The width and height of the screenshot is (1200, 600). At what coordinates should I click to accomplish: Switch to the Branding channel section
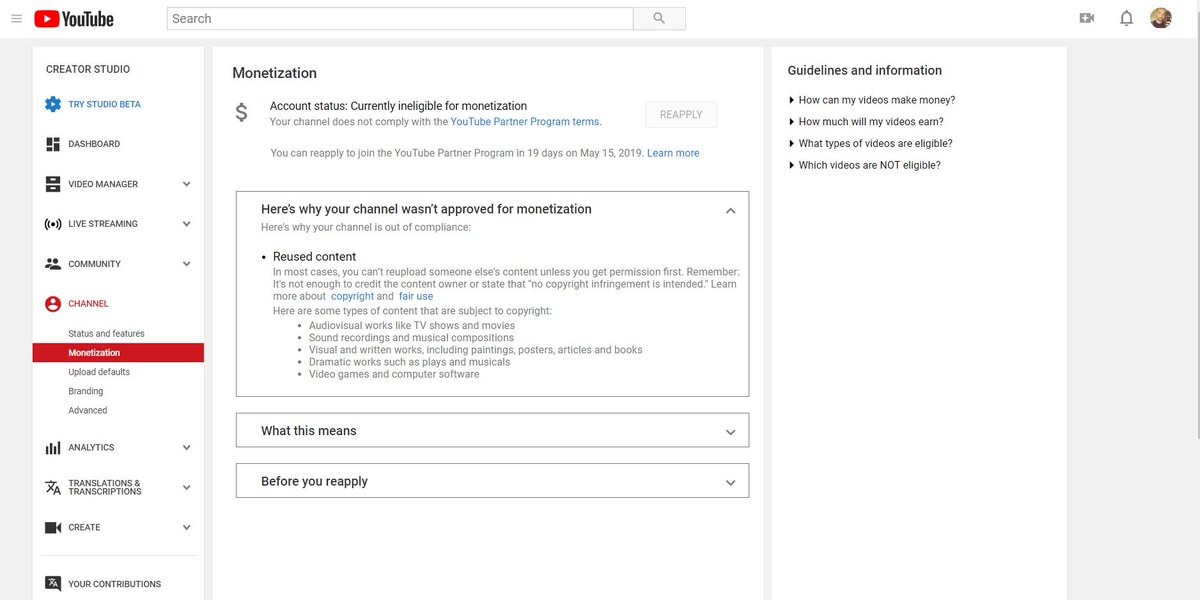(92, 391)
